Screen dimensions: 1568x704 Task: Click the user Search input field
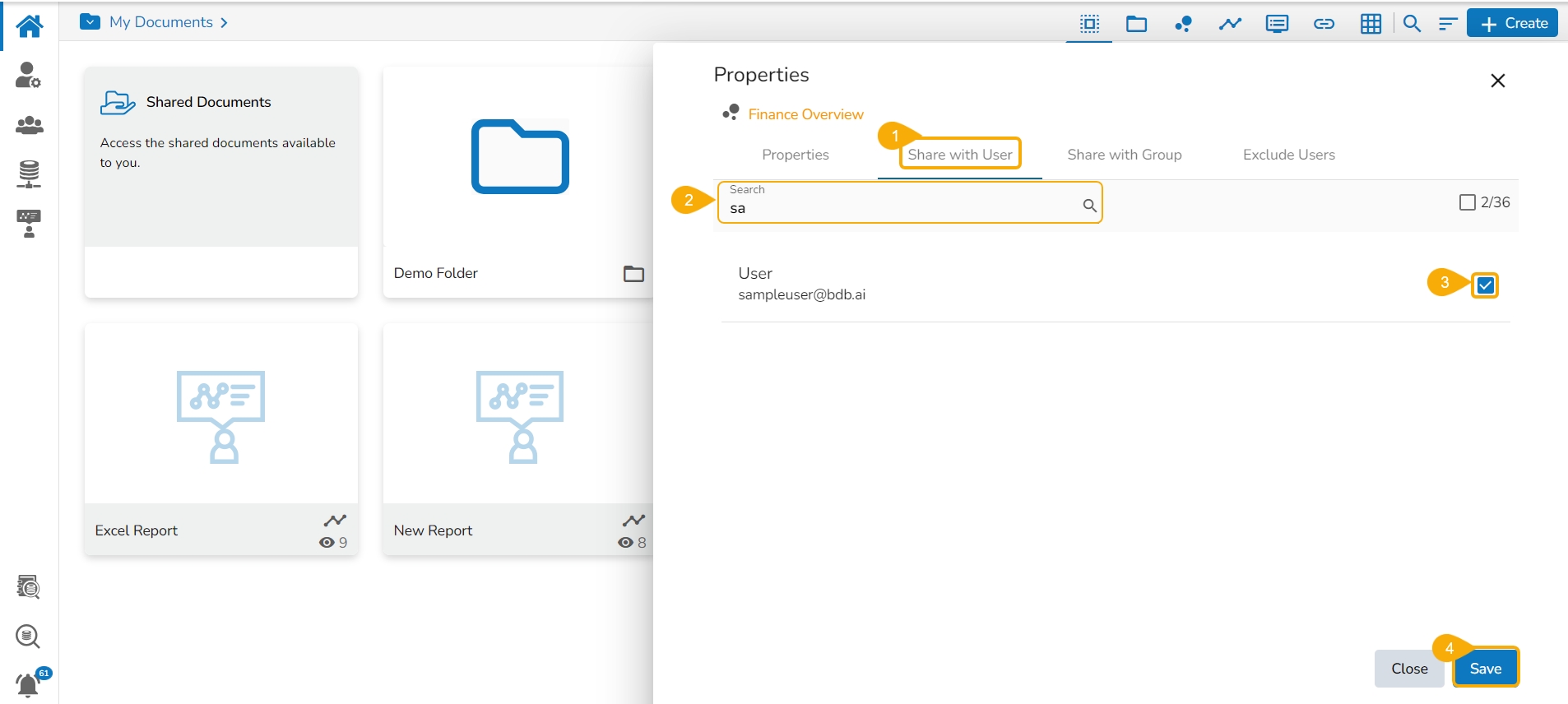tap(910, 202)
